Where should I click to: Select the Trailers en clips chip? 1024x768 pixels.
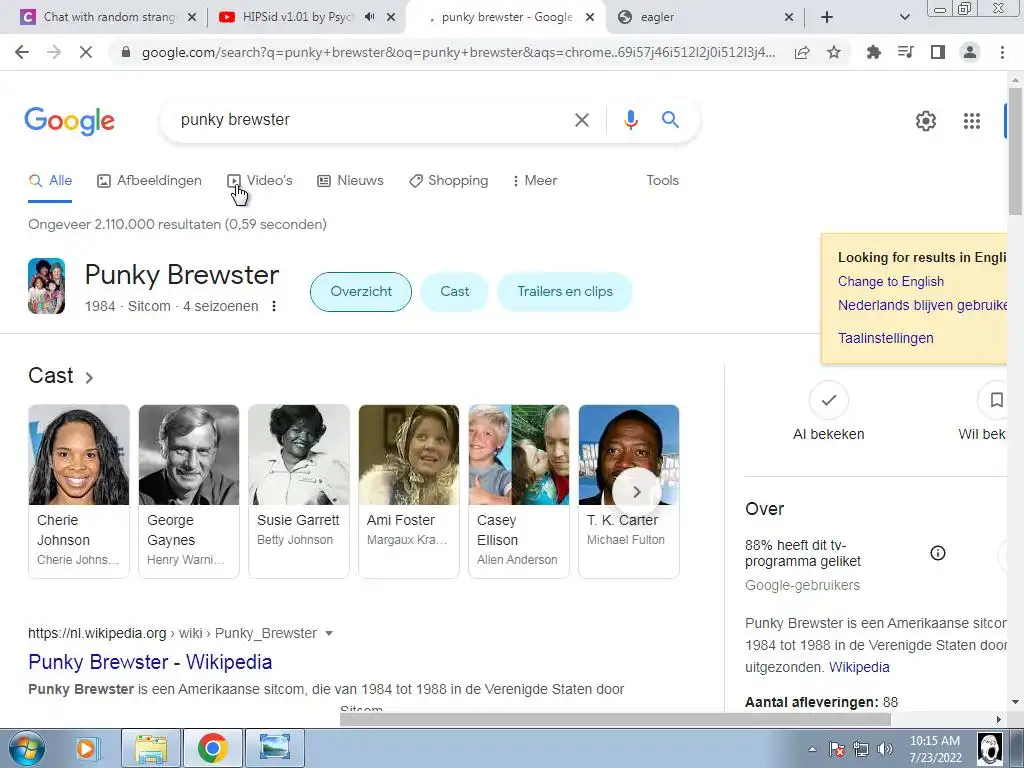[x=565, y=292]
